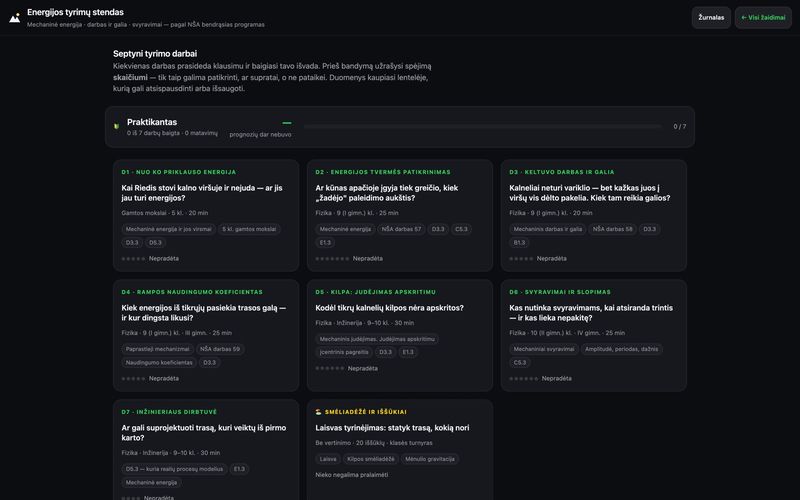Open D3 Keltuvo darbas ir galia card
Image resolution: width=800 pixels, height=500 pixels.
(594, 215)
